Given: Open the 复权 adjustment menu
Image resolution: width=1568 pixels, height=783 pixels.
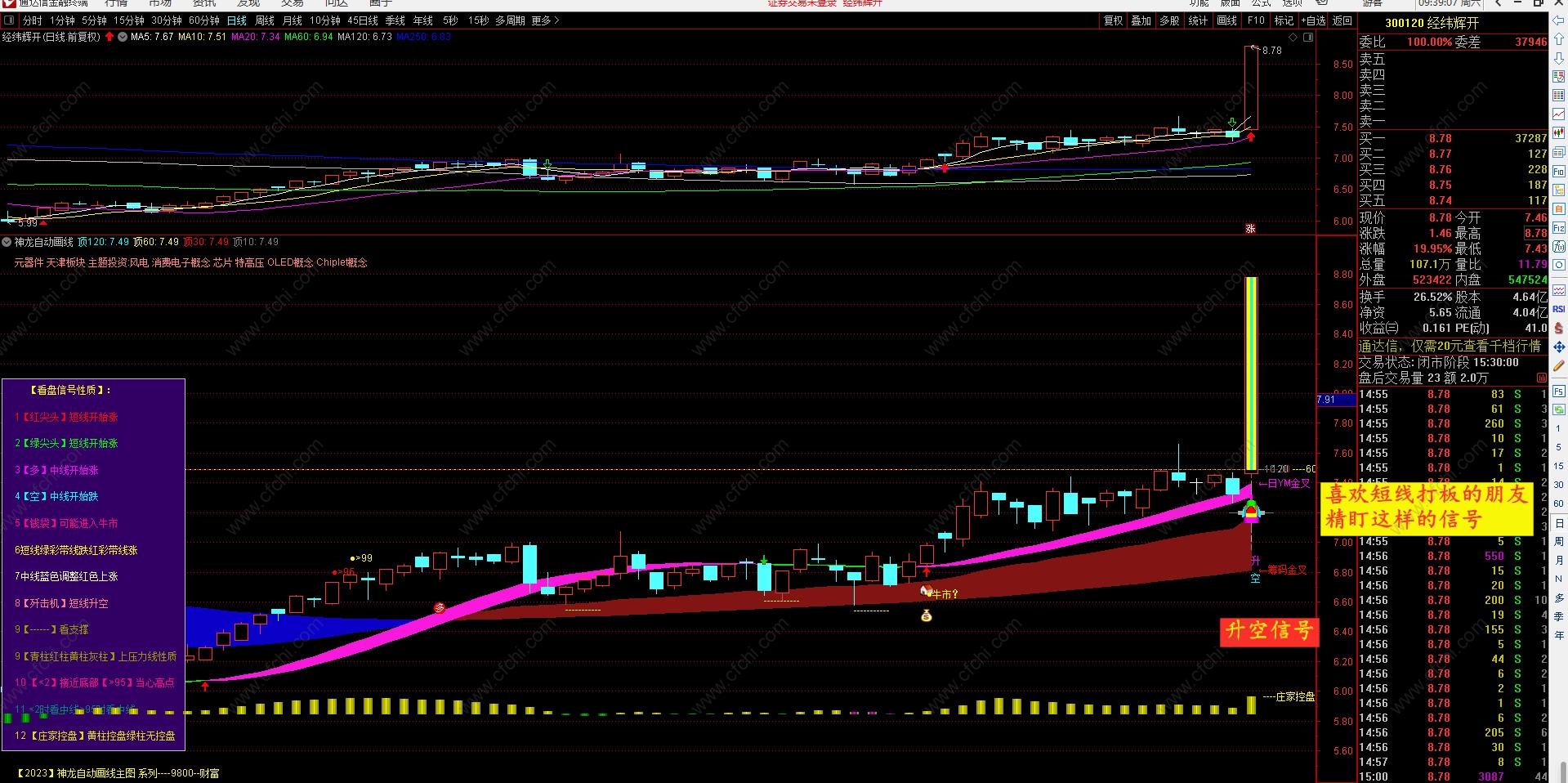Looking at the screenshot, I should tap(1114, 20).
